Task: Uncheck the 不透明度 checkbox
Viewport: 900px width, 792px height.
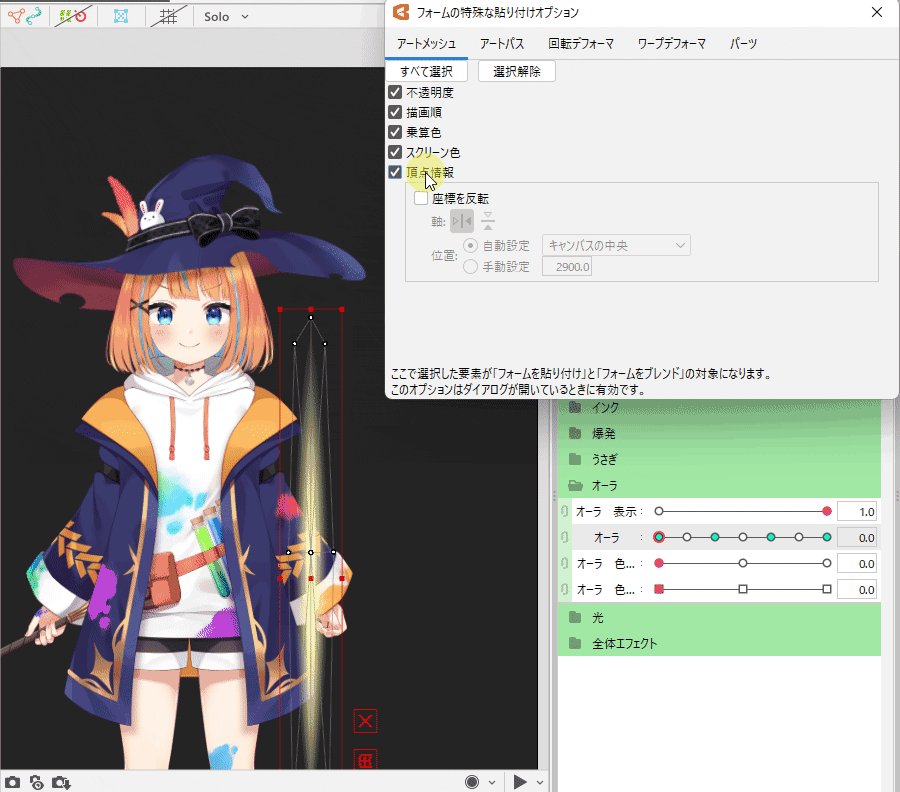Action: 395,92
